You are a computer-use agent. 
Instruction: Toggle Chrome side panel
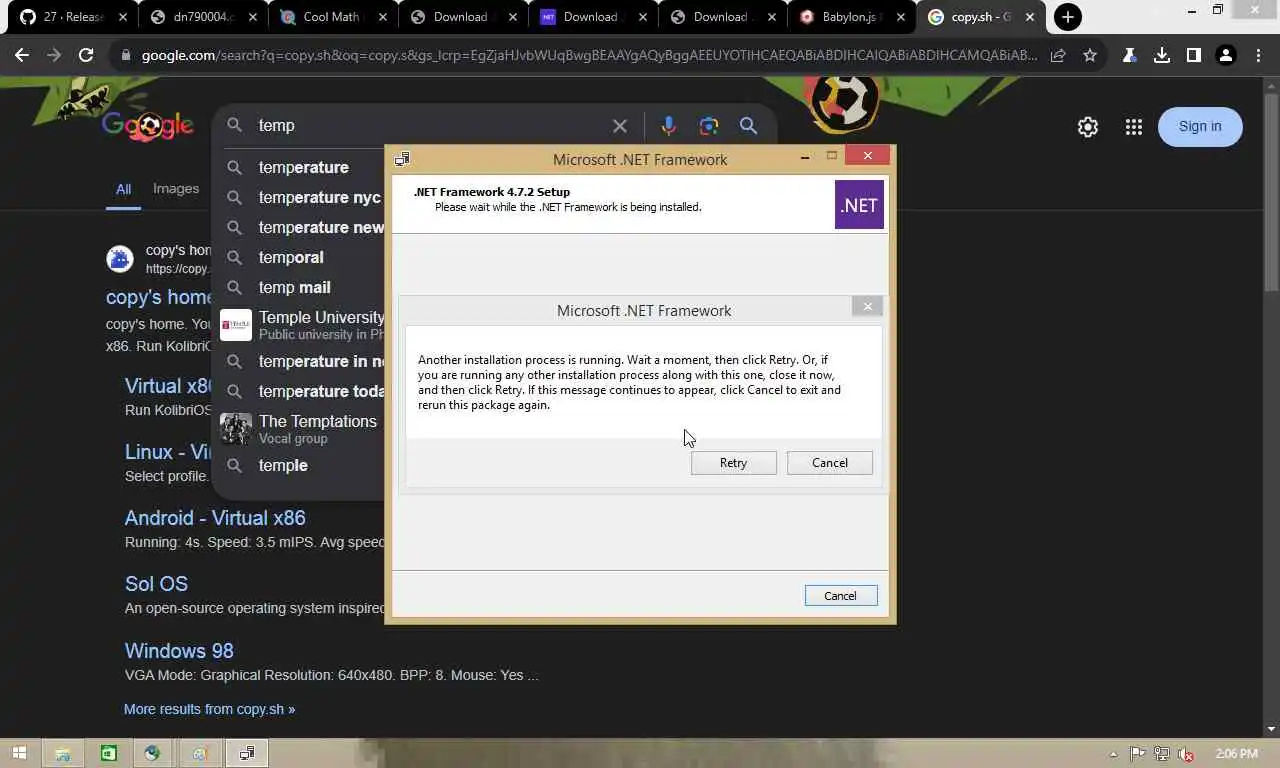1193,56
